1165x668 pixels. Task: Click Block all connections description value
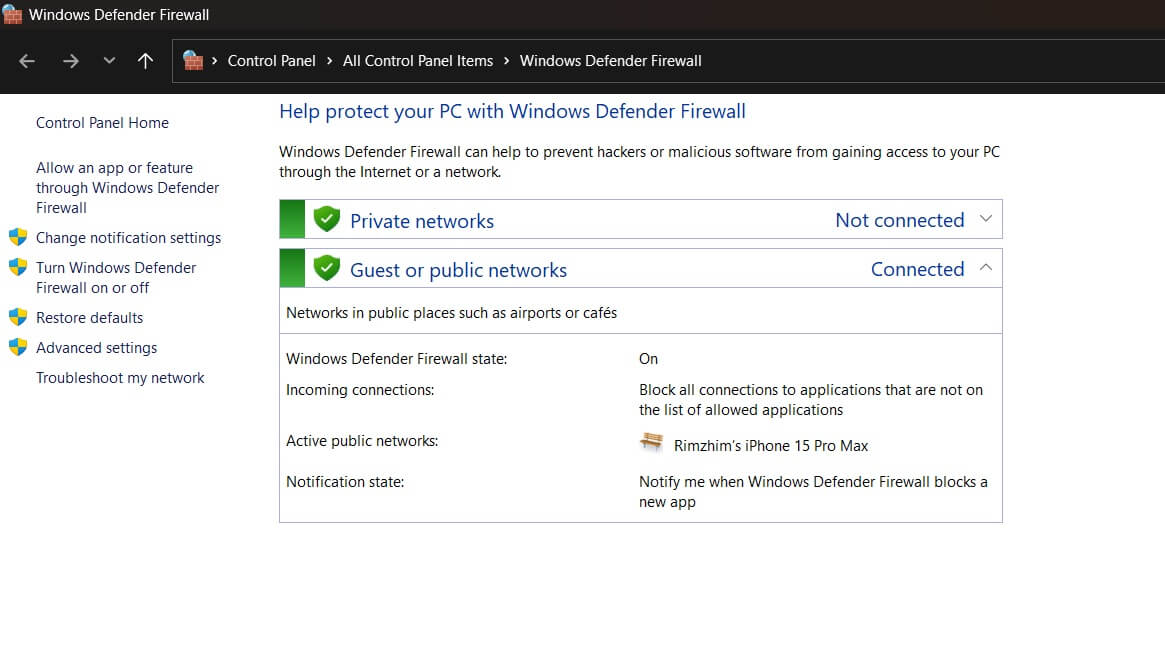[811, 400]
